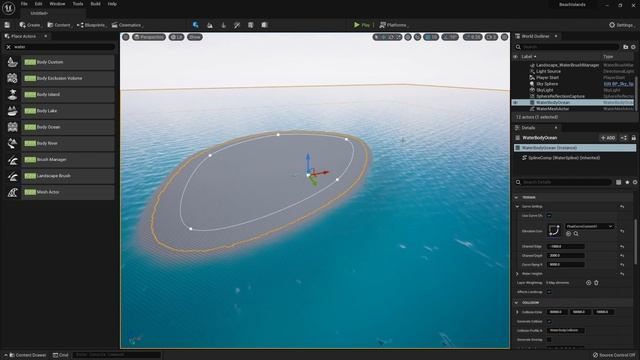Toggle visibility of WaterBodyOcean actor
This screenshot has height=360, width=640.
516,102
